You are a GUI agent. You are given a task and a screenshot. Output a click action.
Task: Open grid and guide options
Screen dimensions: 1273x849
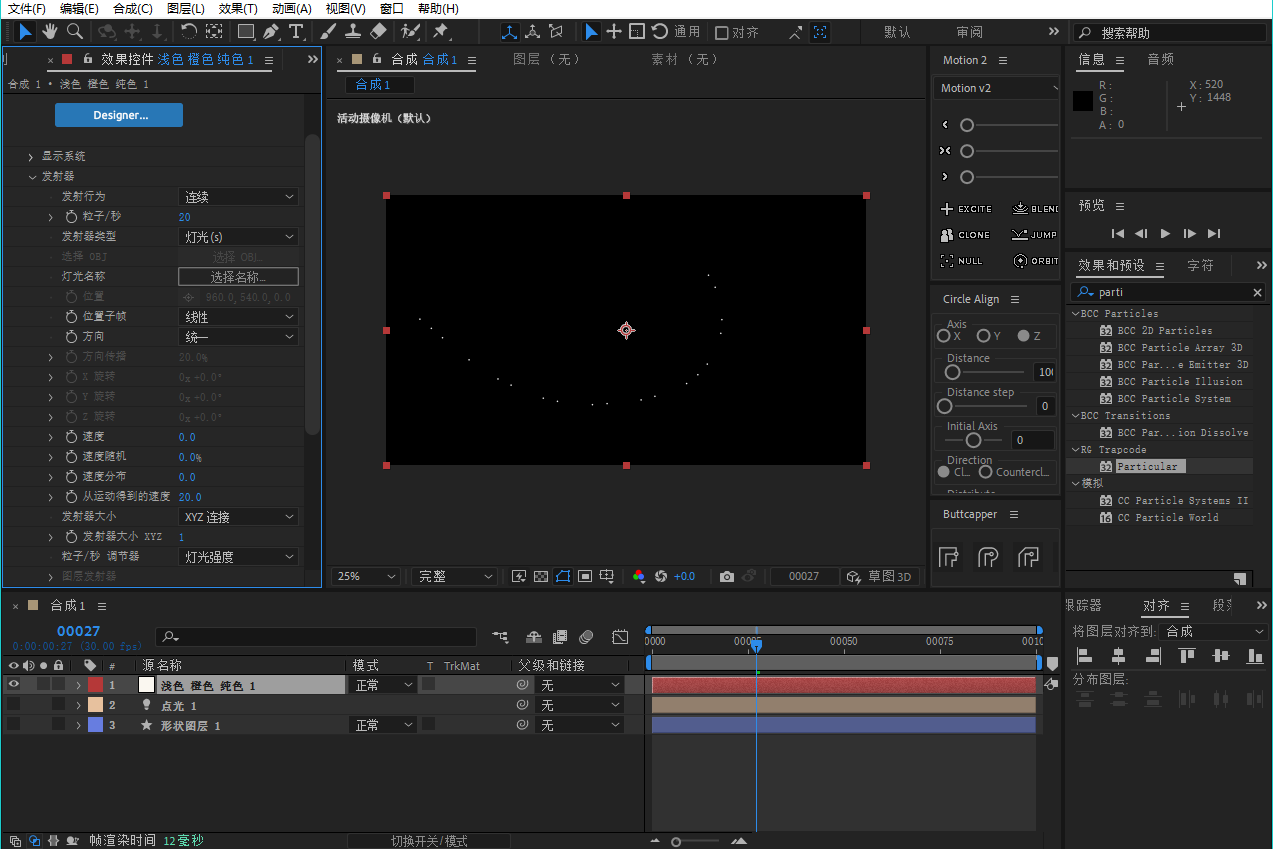pyautogui.click(x=607, y=576)
